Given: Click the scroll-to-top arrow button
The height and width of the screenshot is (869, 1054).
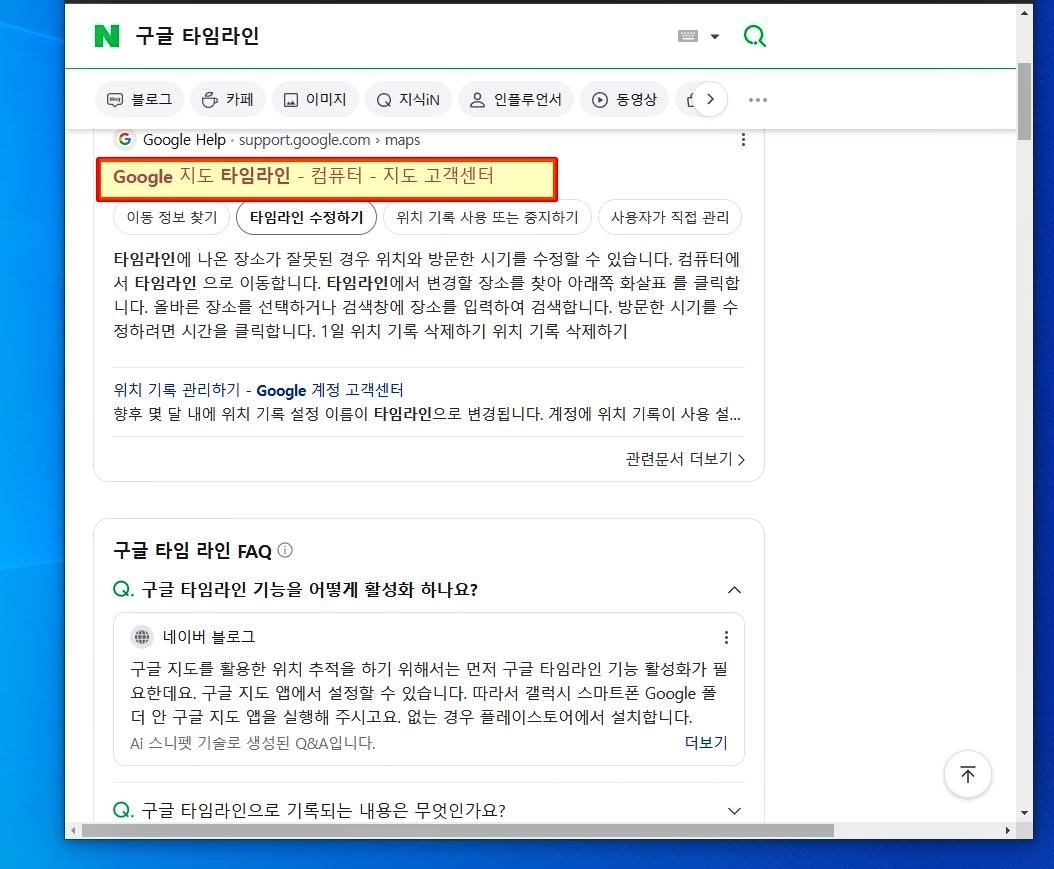Looking at the screenshot, I should point(967,774).
